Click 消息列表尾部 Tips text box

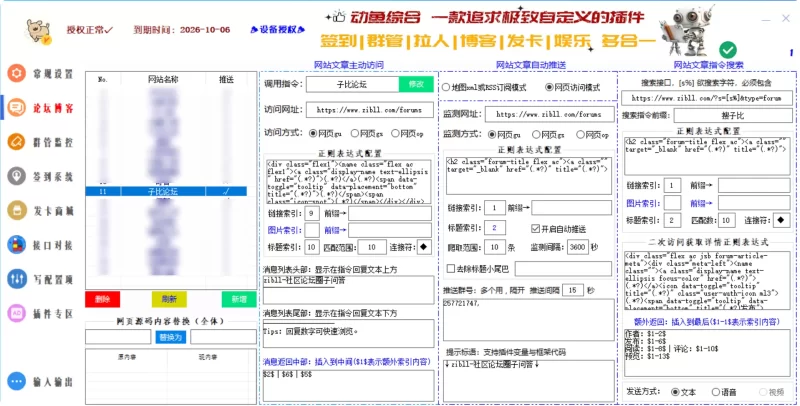tap(348, 334)
